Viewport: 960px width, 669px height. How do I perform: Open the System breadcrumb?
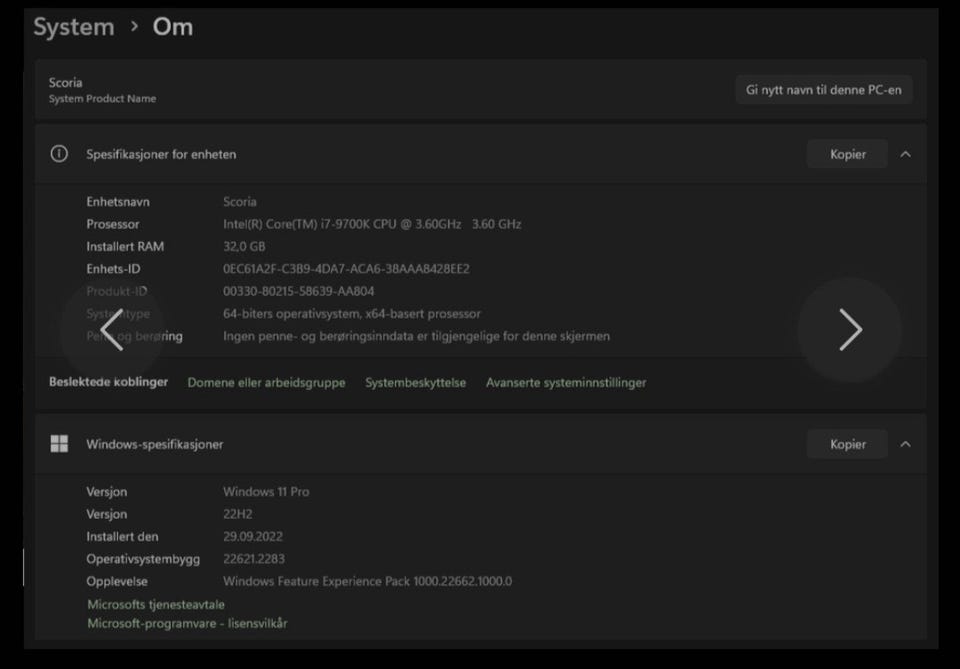74,27
